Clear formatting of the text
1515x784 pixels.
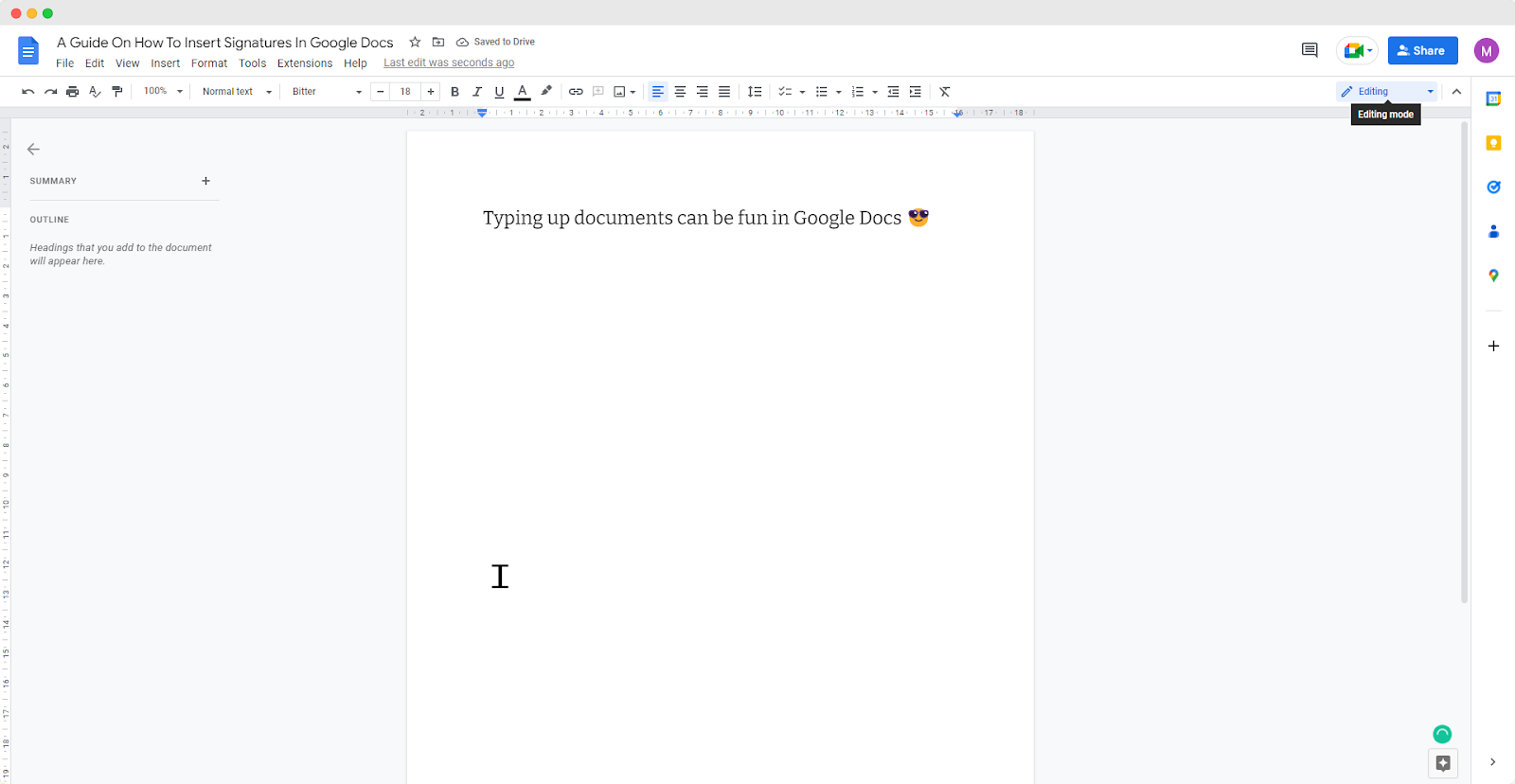click(x=944, y=92)
